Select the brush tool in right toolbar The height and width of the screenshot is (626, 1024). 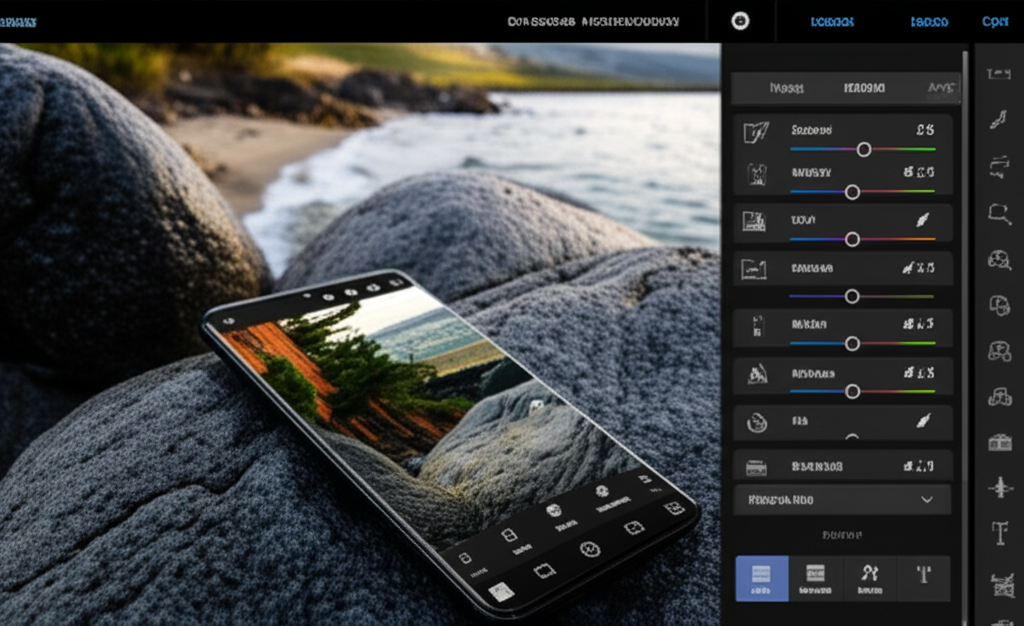[x=998, y=119]
